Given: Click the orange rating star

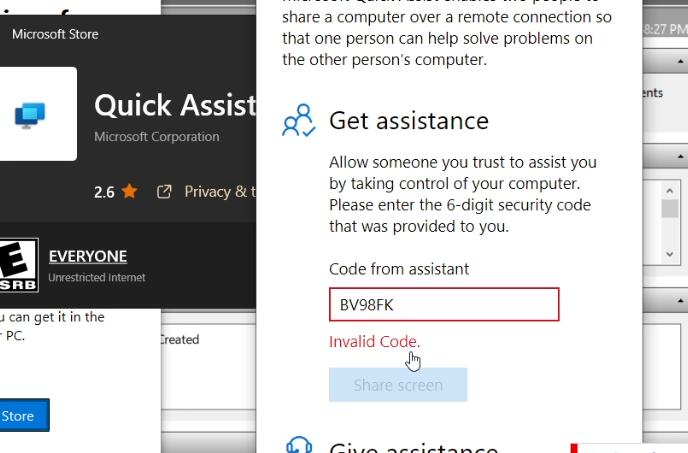Looking at the screenshot, I should coord(129,191).
